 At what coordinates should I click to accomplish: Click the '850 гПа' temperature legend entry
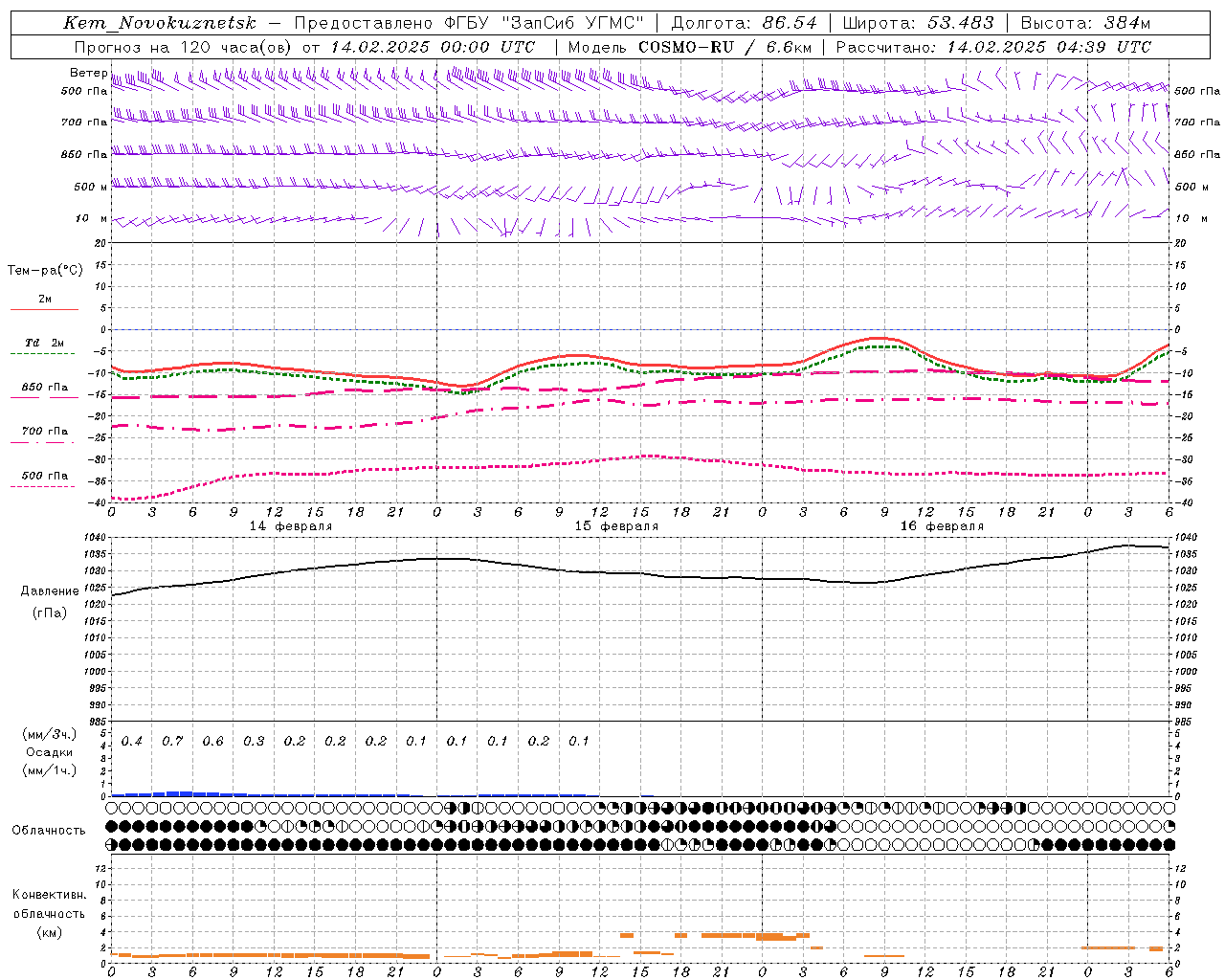[45, 388]
